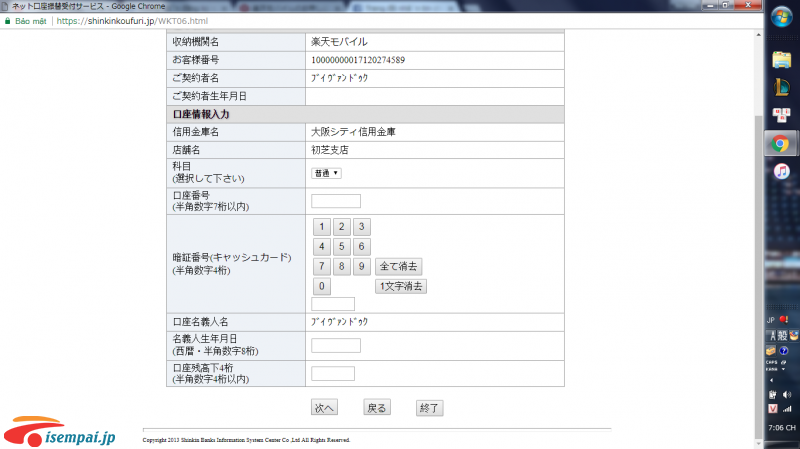Click 初芝支店 branch name text
This screenshot has height=449, width=800.
330,150
